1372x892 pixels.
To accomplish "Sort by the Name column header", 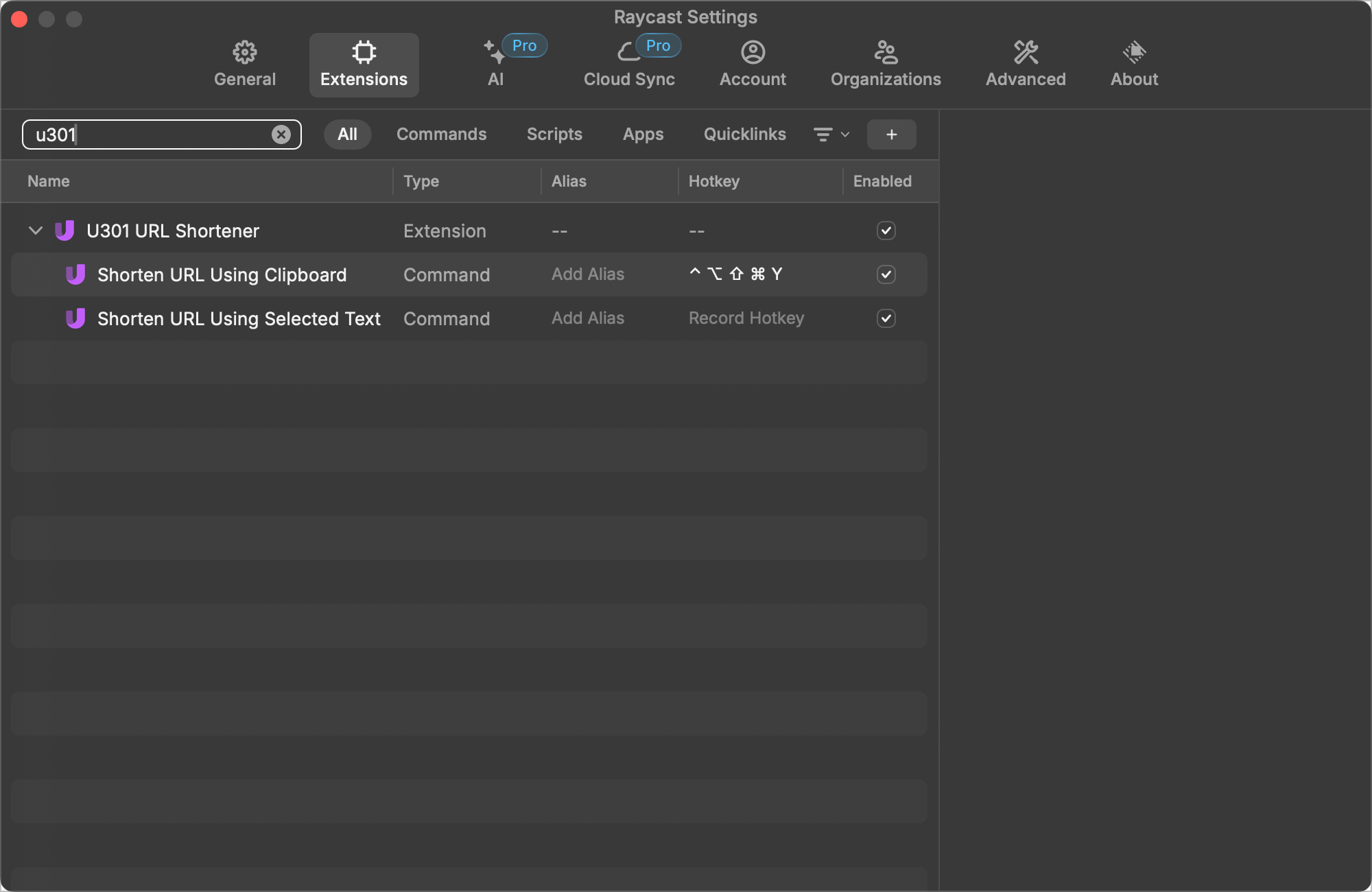I will coord(49,181).
